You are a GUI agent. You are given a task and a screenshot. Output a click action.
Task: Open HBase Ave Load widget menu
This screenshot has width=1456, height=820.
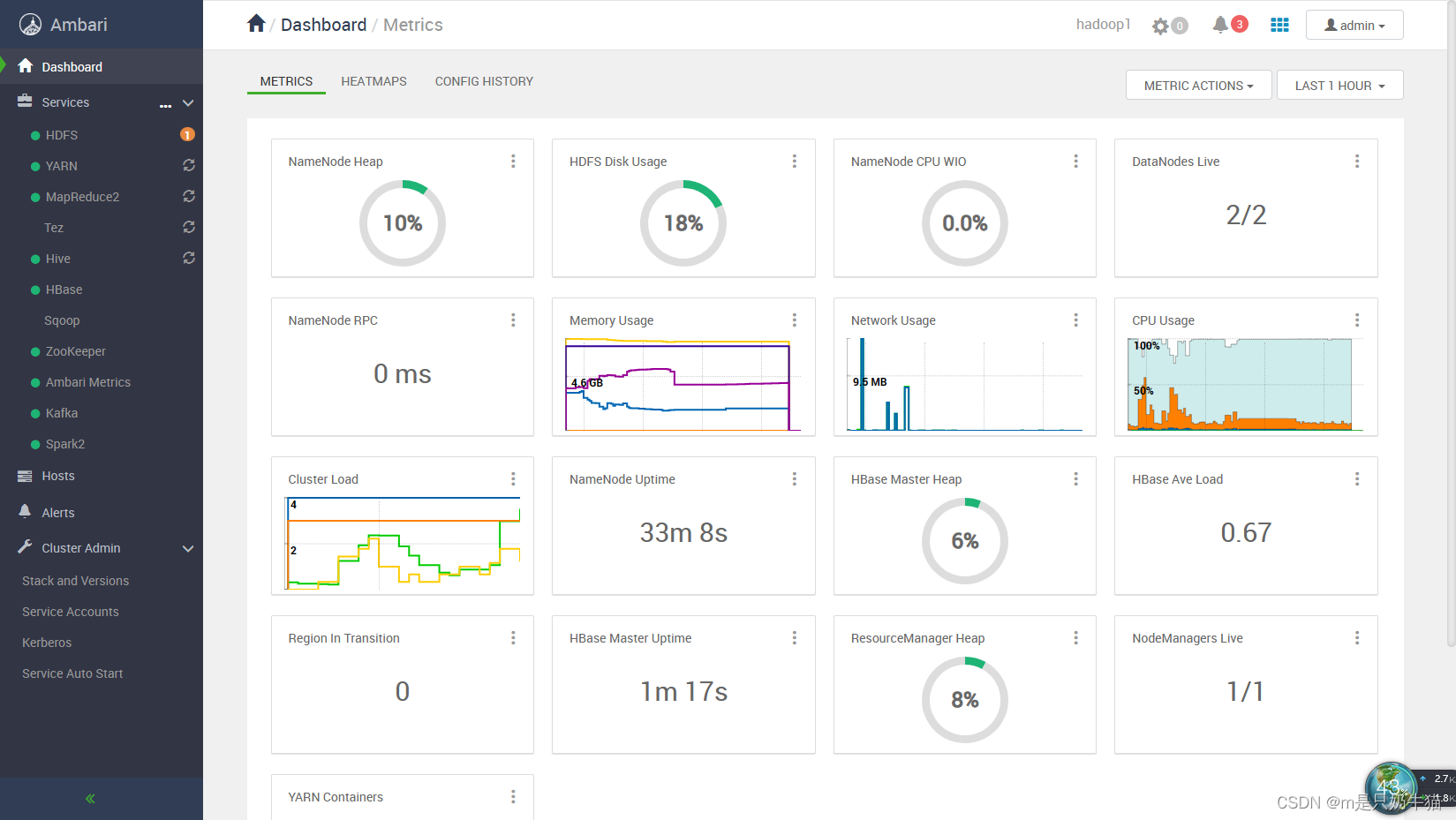[1357, 478]
